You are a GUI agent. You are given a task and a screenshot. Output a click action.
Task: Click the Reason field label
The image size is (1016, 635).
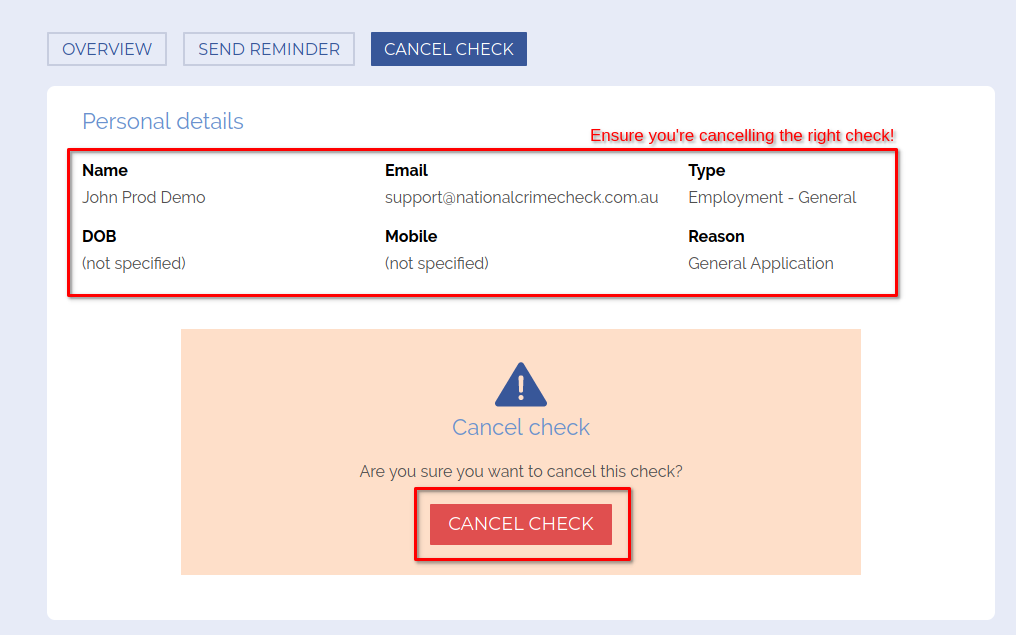click(x=716, y=236)
